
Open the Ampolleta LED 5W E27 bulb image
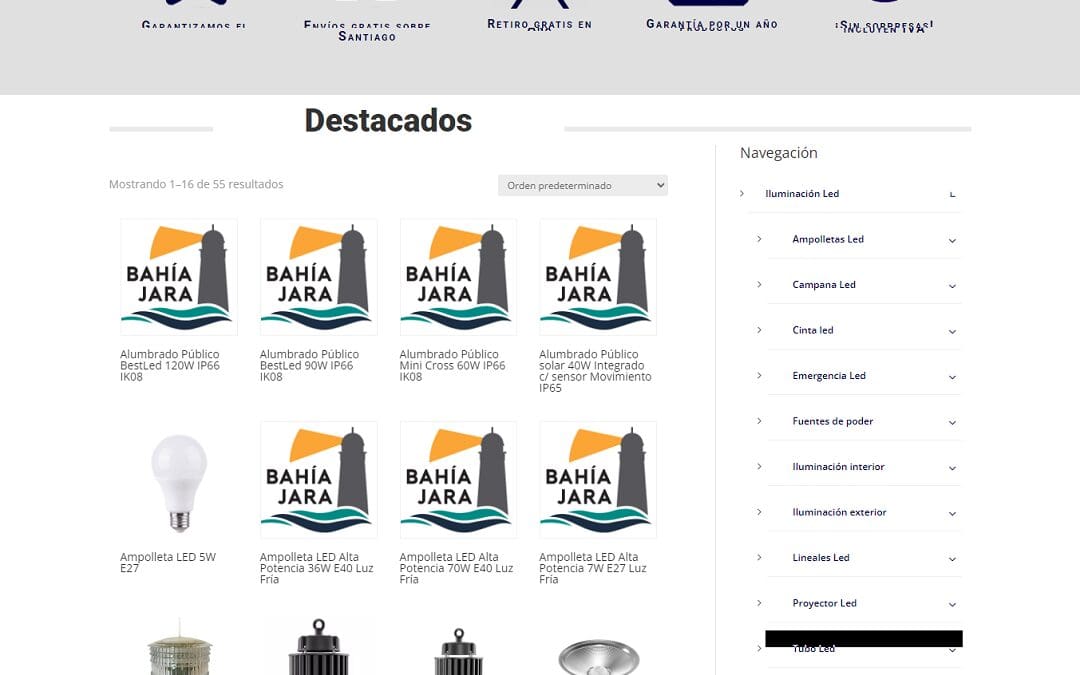pos(179,480)
